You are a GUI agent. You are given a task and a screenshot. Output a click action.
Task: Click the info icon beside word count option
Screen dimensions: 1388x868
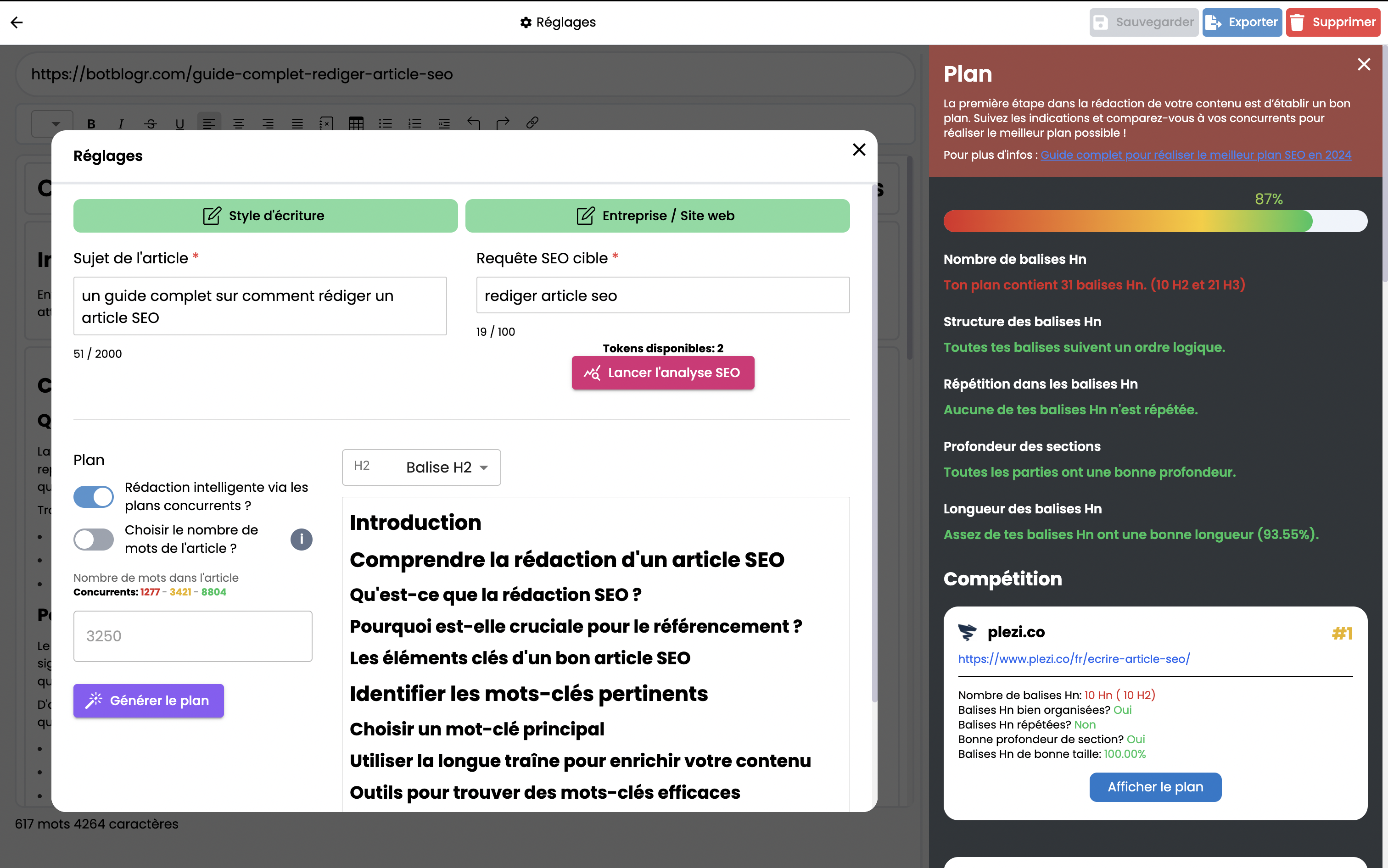[301, 539]
